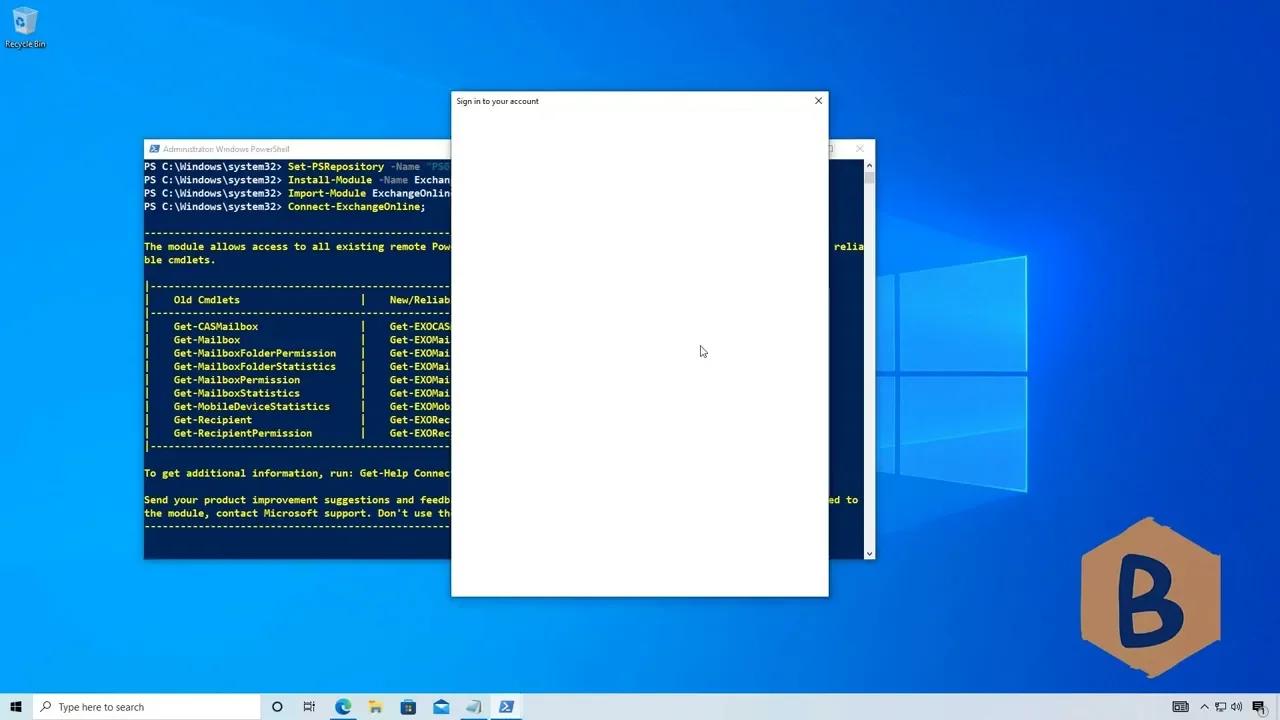Screen dimensions: 1280x720
Task: Open the volume control in tray
Action: tap(1237, 707)
